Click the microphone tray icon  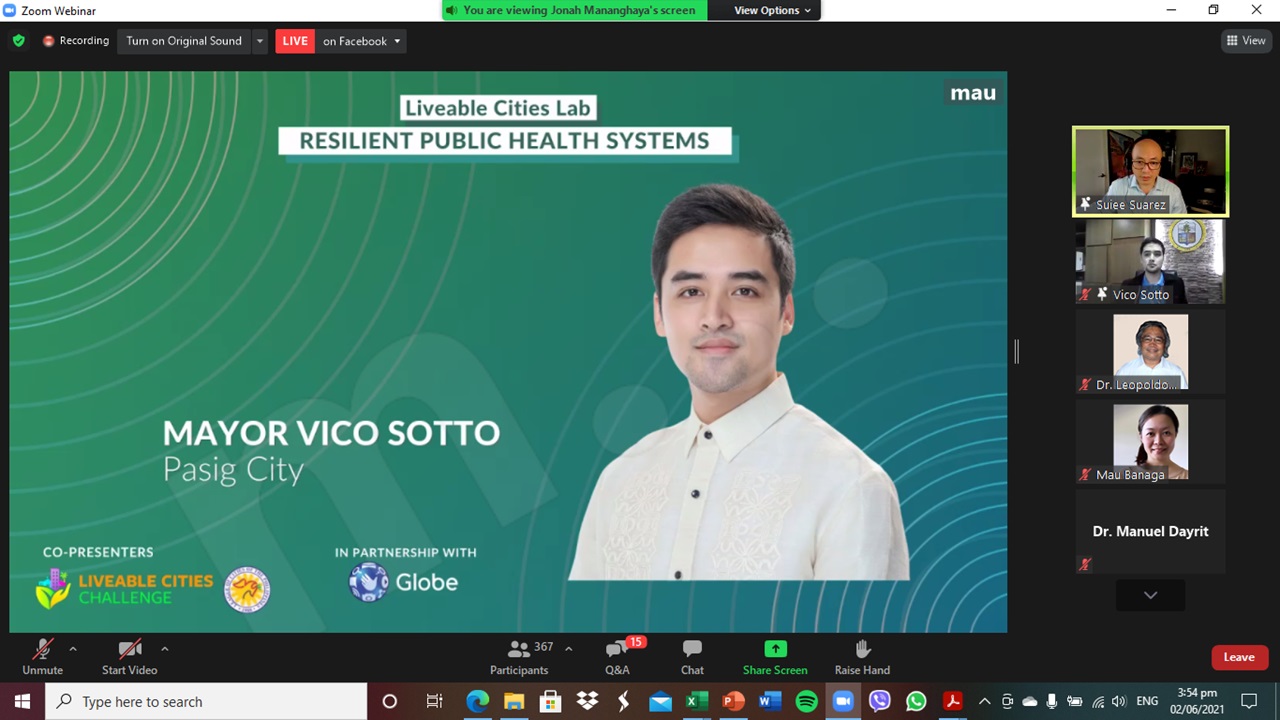[1052, 701]
